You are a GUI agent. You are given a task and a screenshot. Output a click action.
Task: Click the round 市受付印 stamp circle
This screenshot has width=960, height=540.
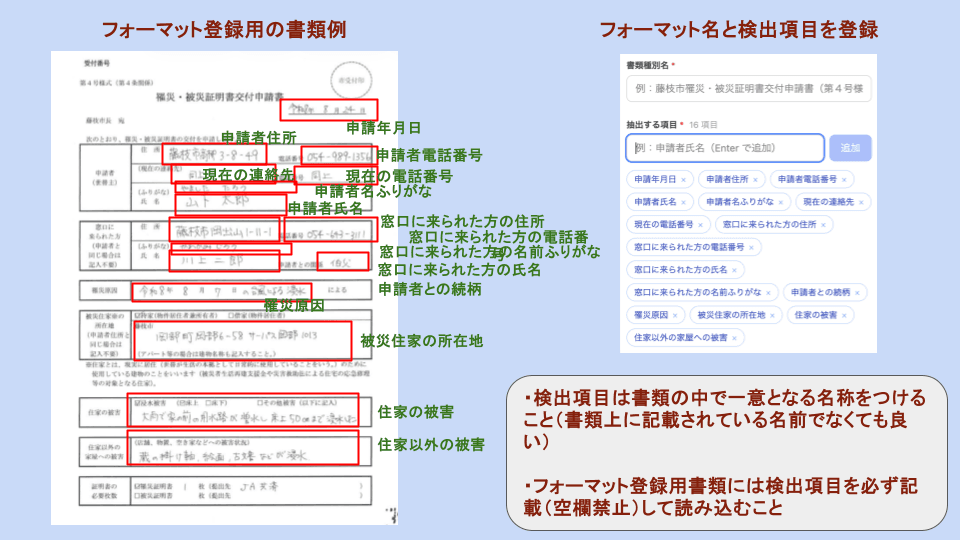(351, 80)
